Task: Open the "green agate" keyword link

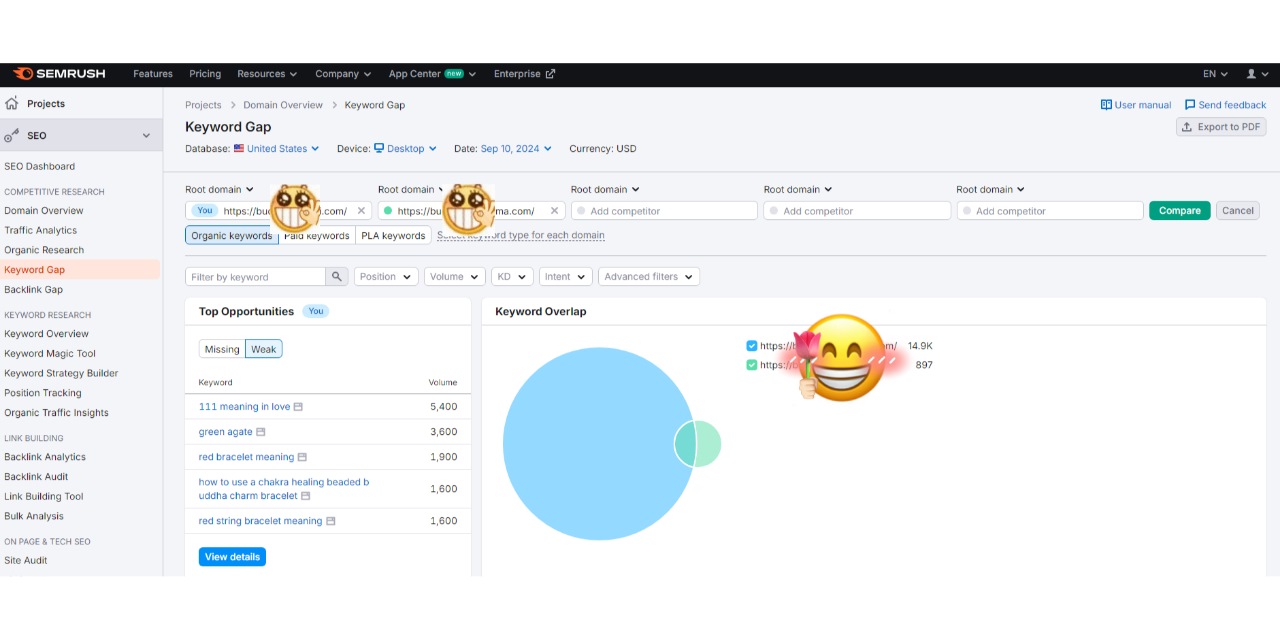Action: click(226, 432)
